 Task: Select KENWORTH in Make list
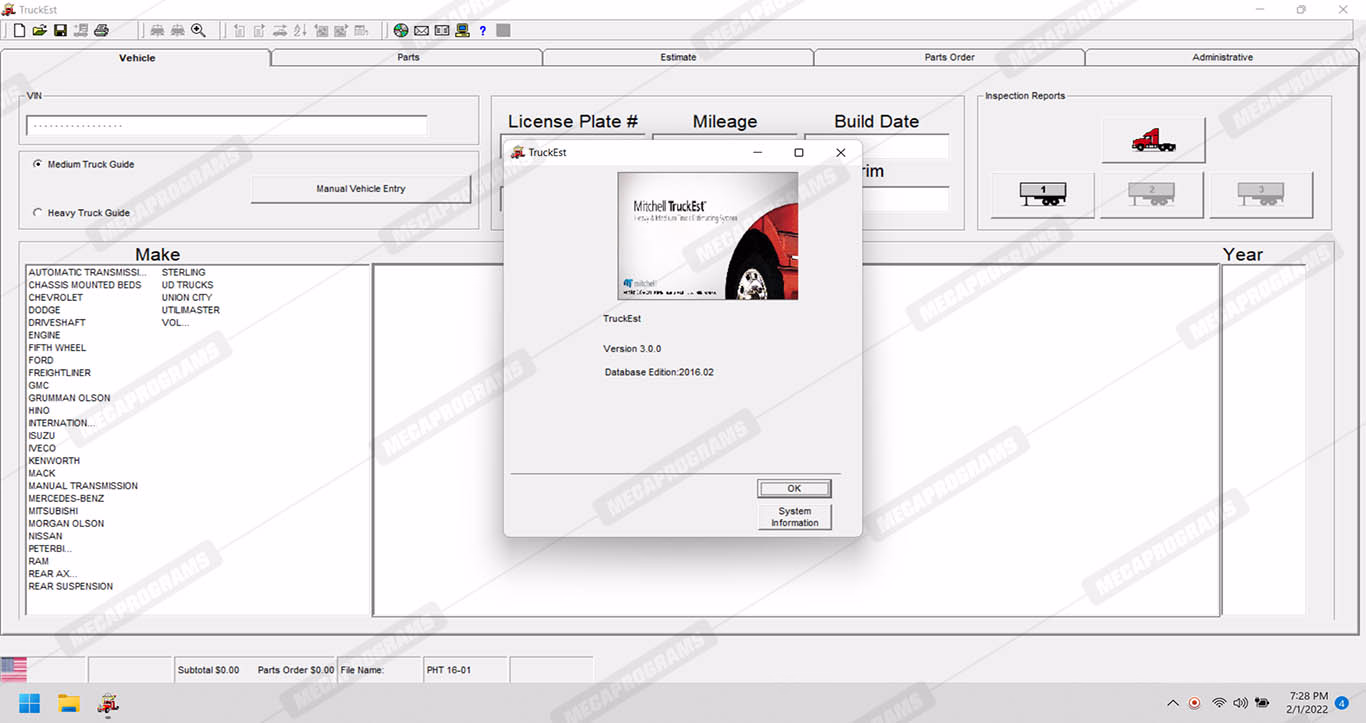coord(54,461)
